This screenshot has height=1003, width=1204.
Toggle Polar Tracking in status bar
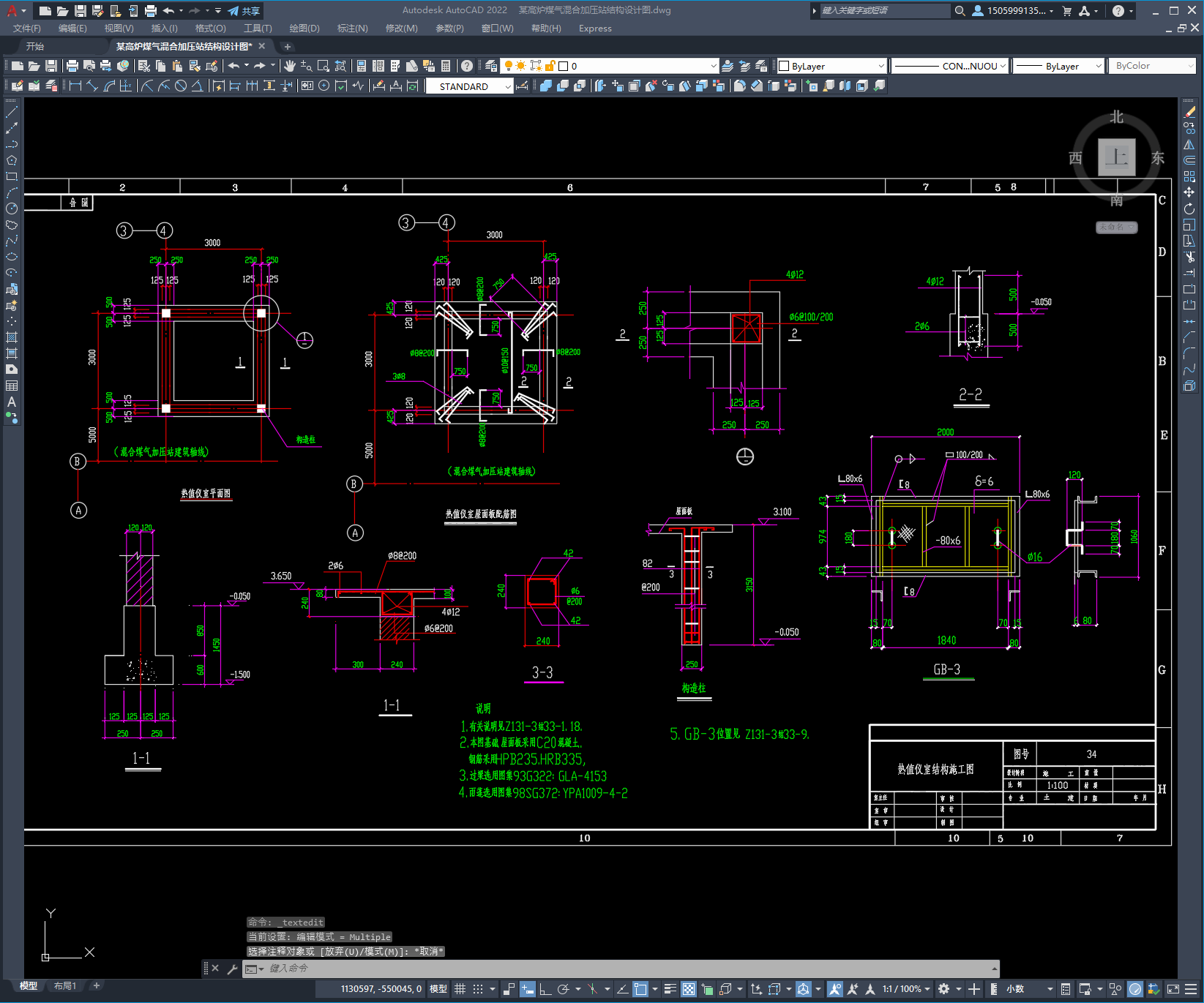[x=563, y=989]
